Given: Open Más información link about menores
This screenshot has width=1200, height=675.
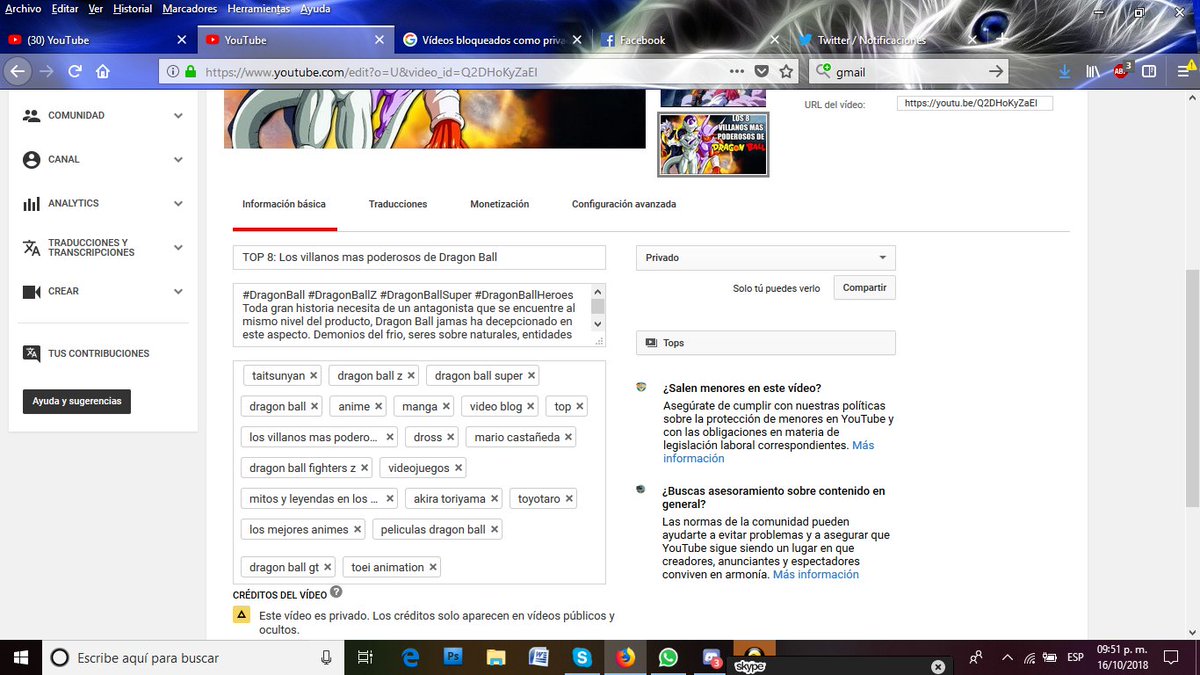Looking at the screenshot, I should click(768, 452).
